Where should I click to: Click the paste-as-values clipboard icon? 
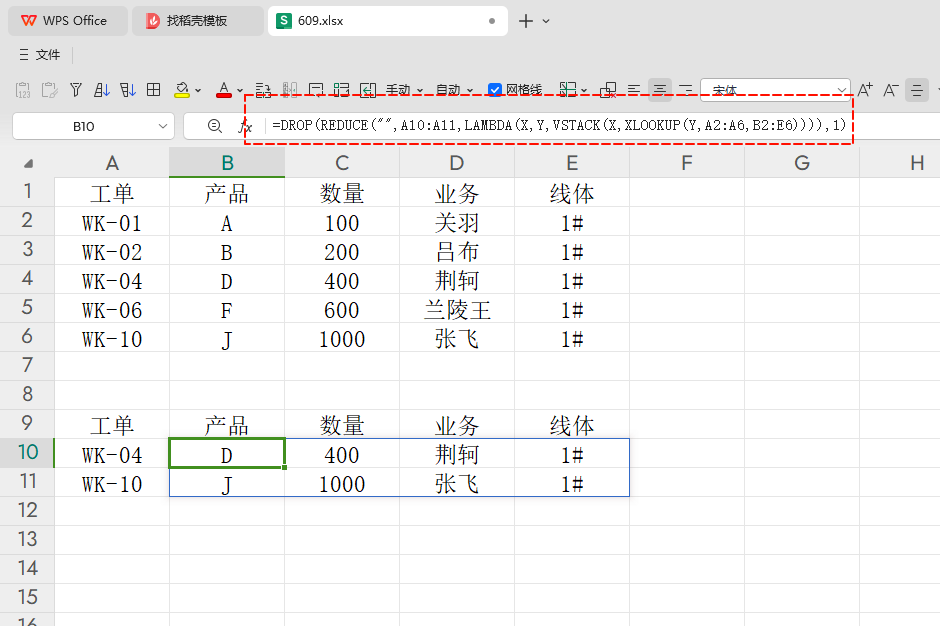pyautogui.click(x=23, y=90)
